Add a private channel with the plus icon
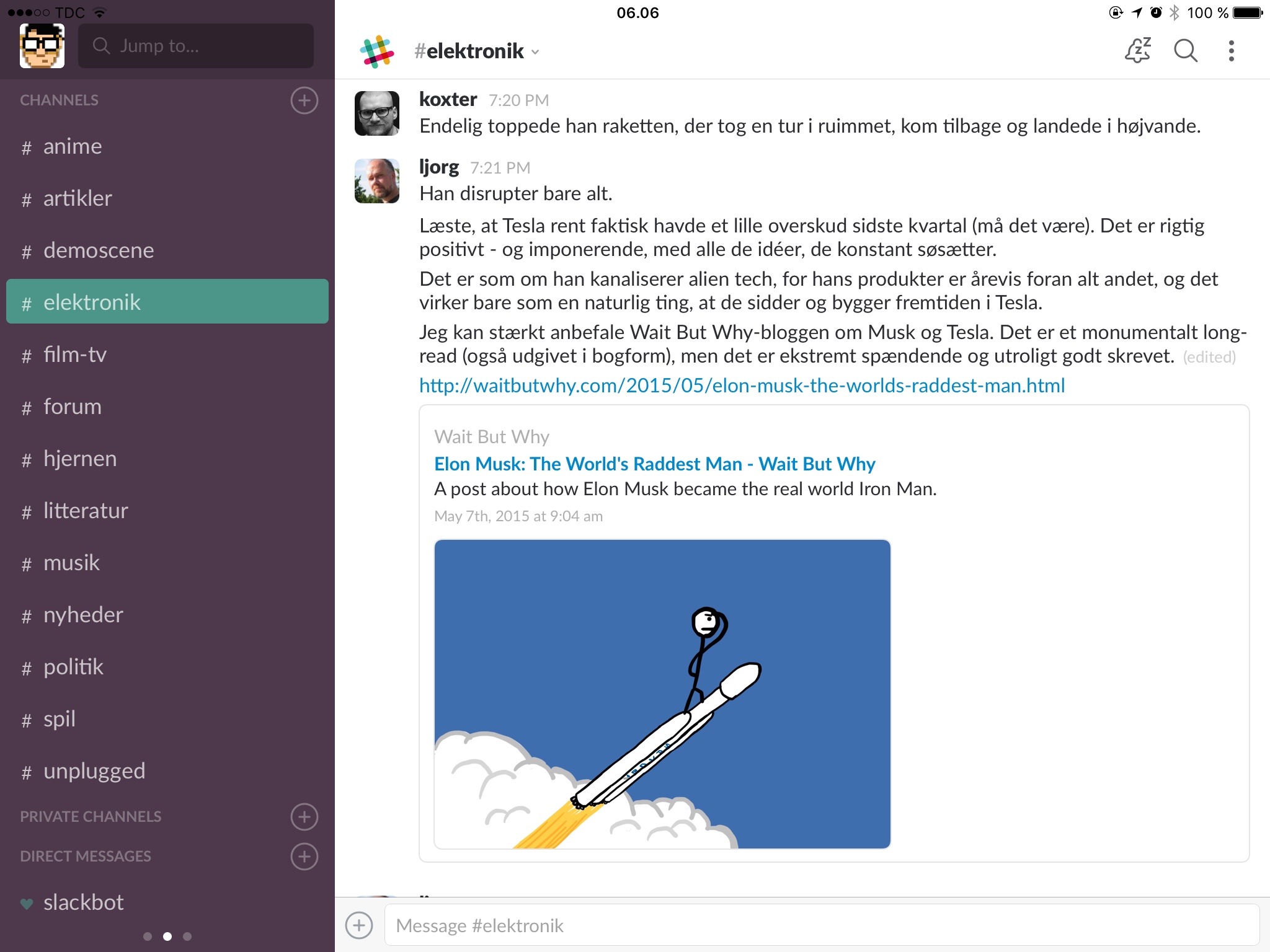This screenshot has height=952, width=1270. point(304,816)
